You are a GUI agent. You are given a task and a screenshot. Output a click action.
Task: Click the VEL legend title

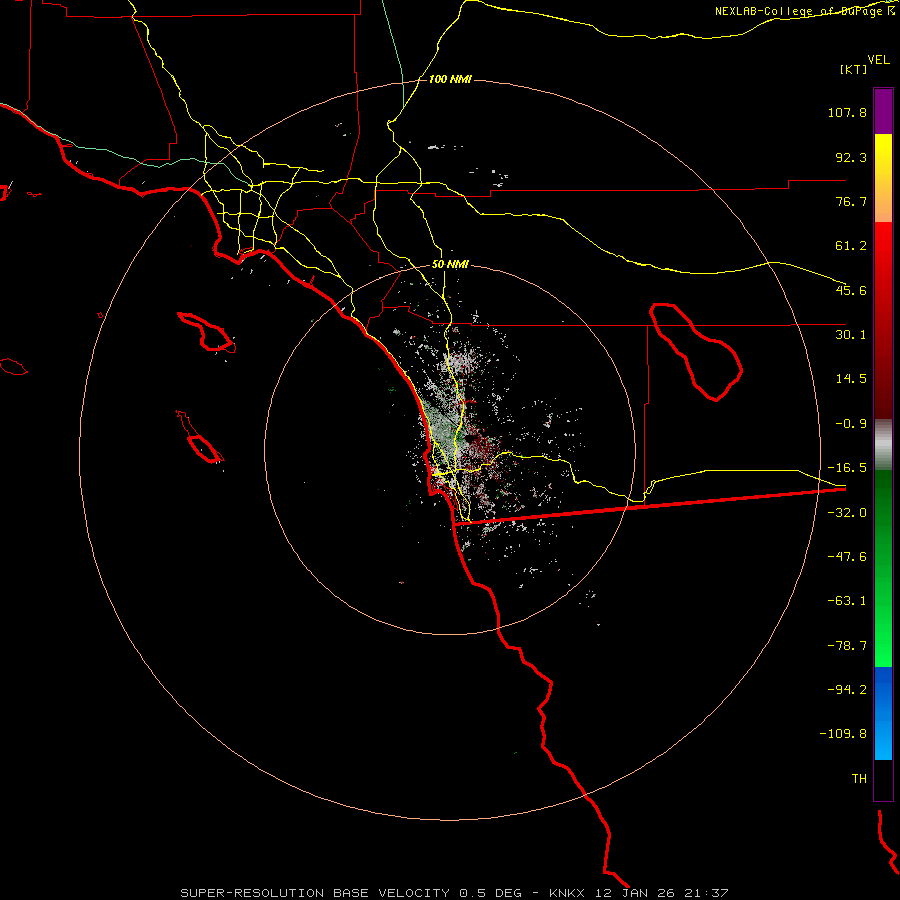click(878, 60)
